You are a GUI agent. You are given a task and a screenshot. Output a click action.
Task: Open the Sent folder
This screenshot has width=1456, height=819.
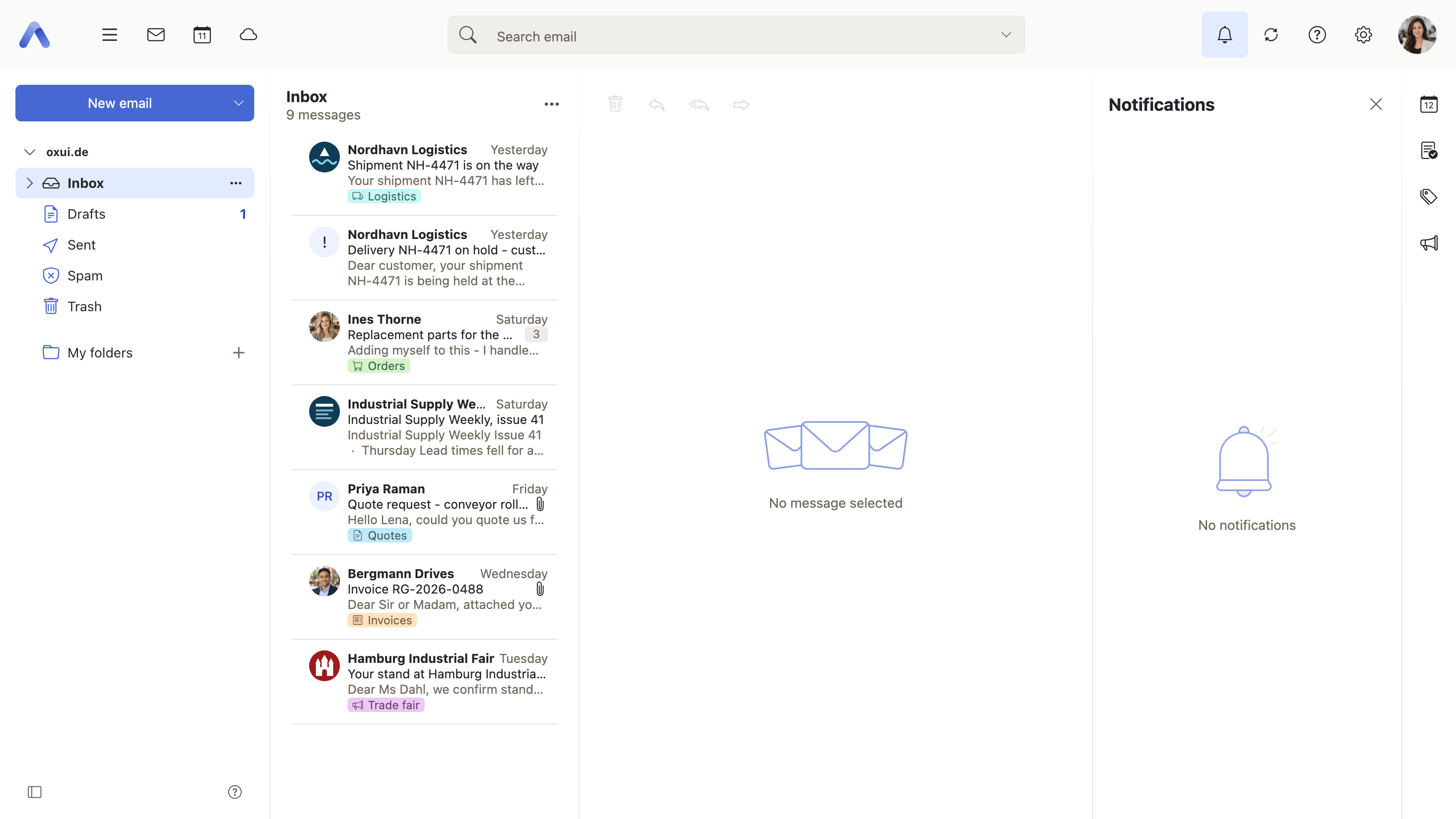134,245
